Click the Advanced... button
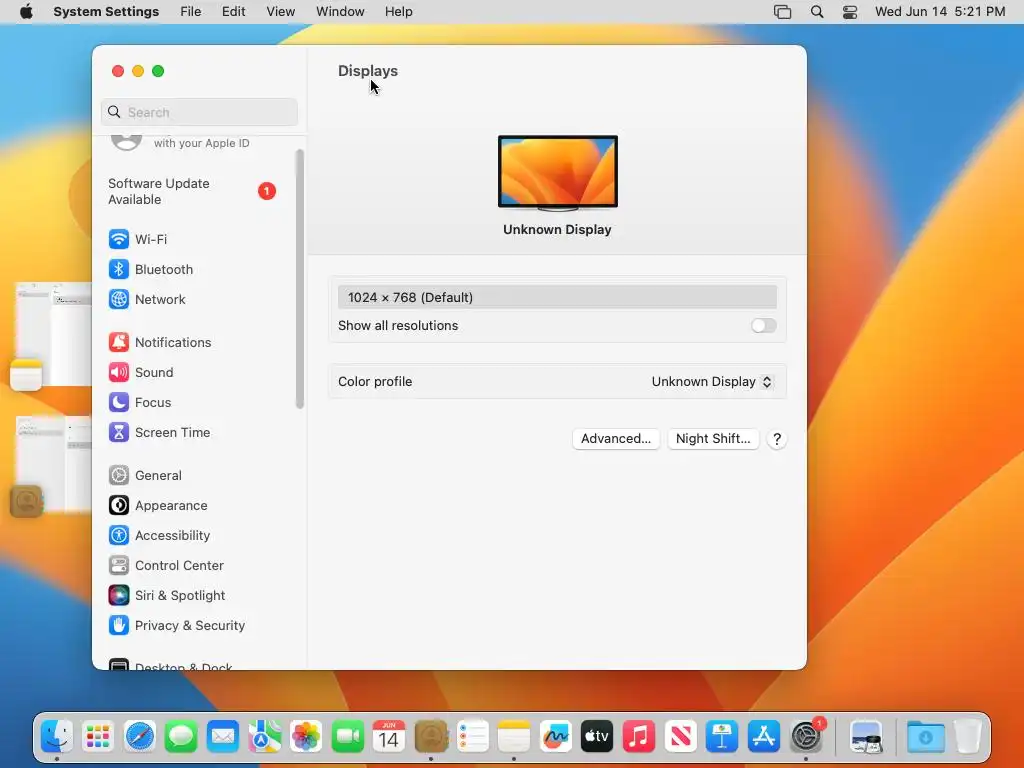Image resolution: width=1024 pixels, height=768 pixels. point(616,439)
